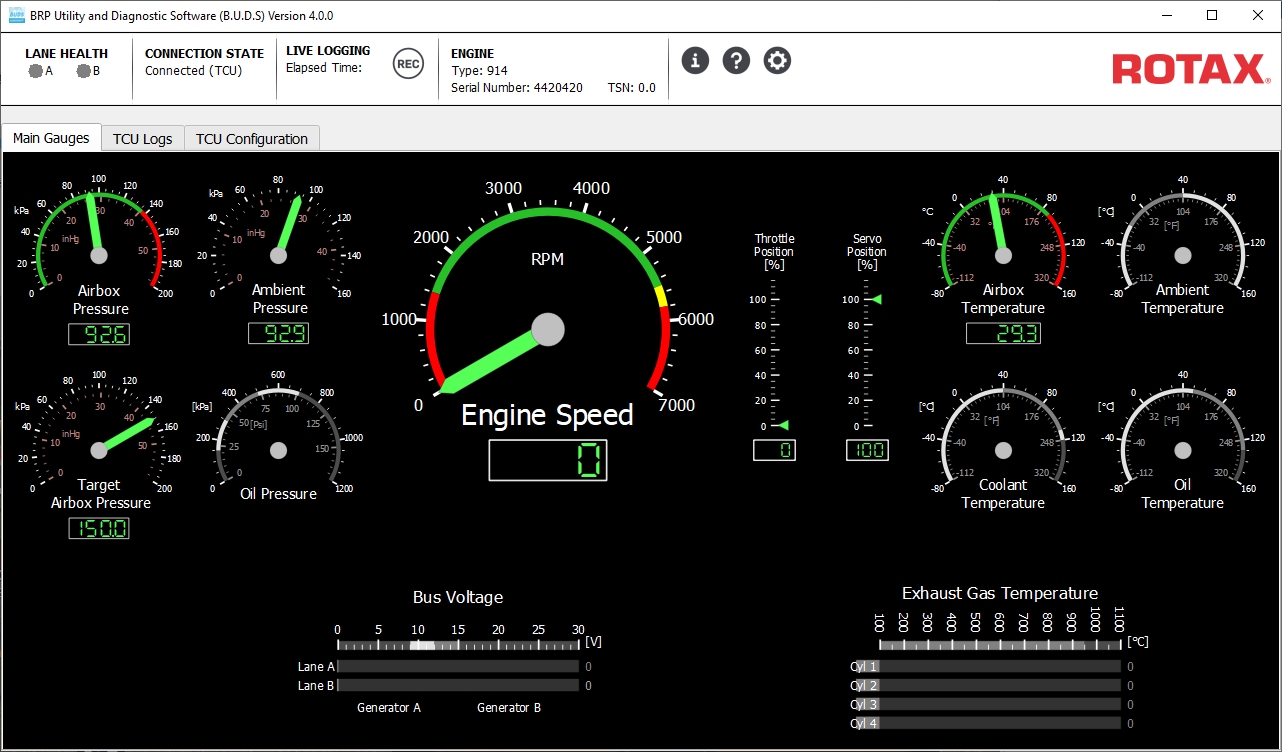Open the TCU Configuration tab
The width and height of the screenshot is (1282, 752).
251,139
